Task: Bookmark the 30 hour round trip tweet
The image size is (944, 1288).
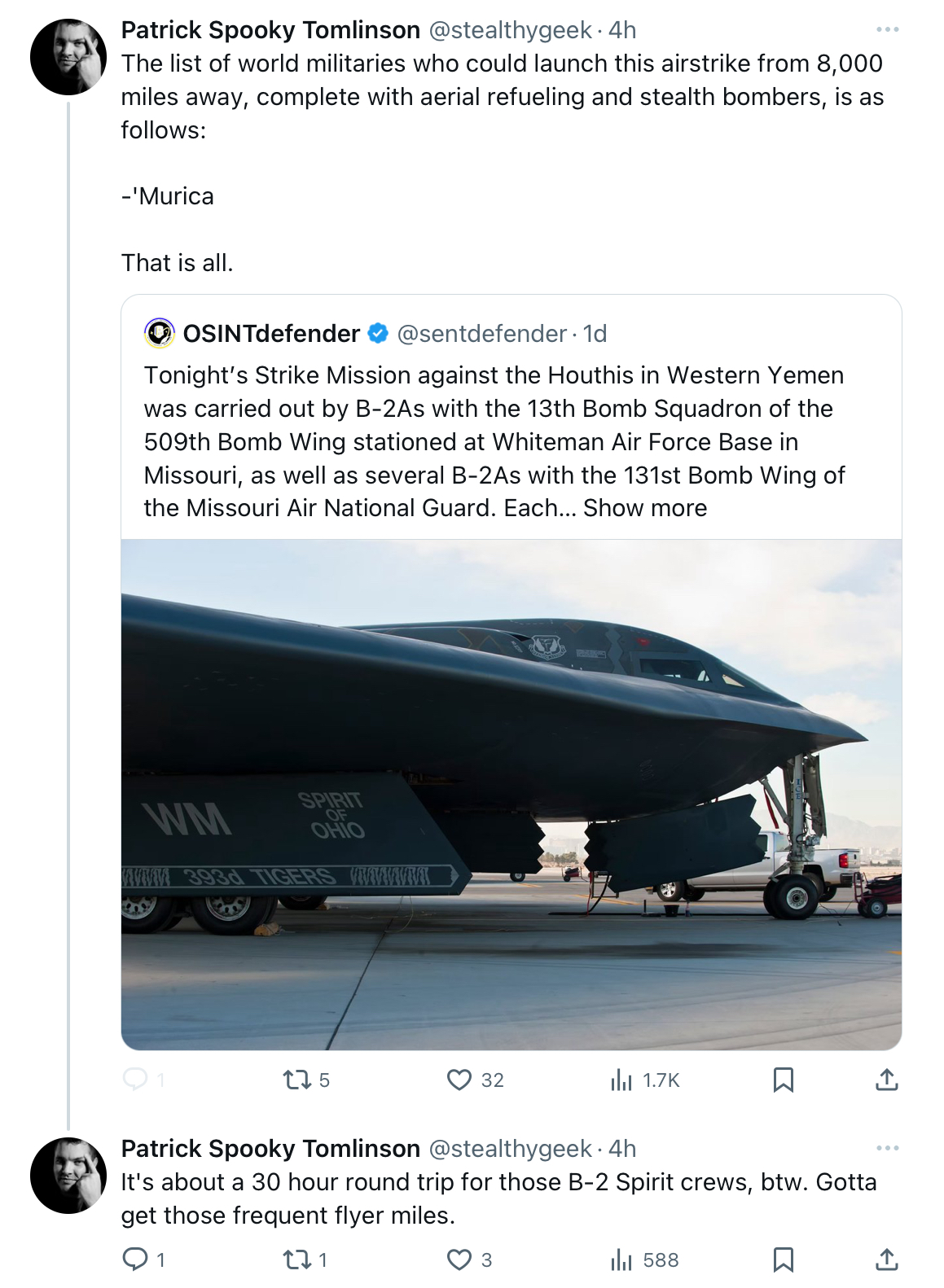Action: (784, 1260)
